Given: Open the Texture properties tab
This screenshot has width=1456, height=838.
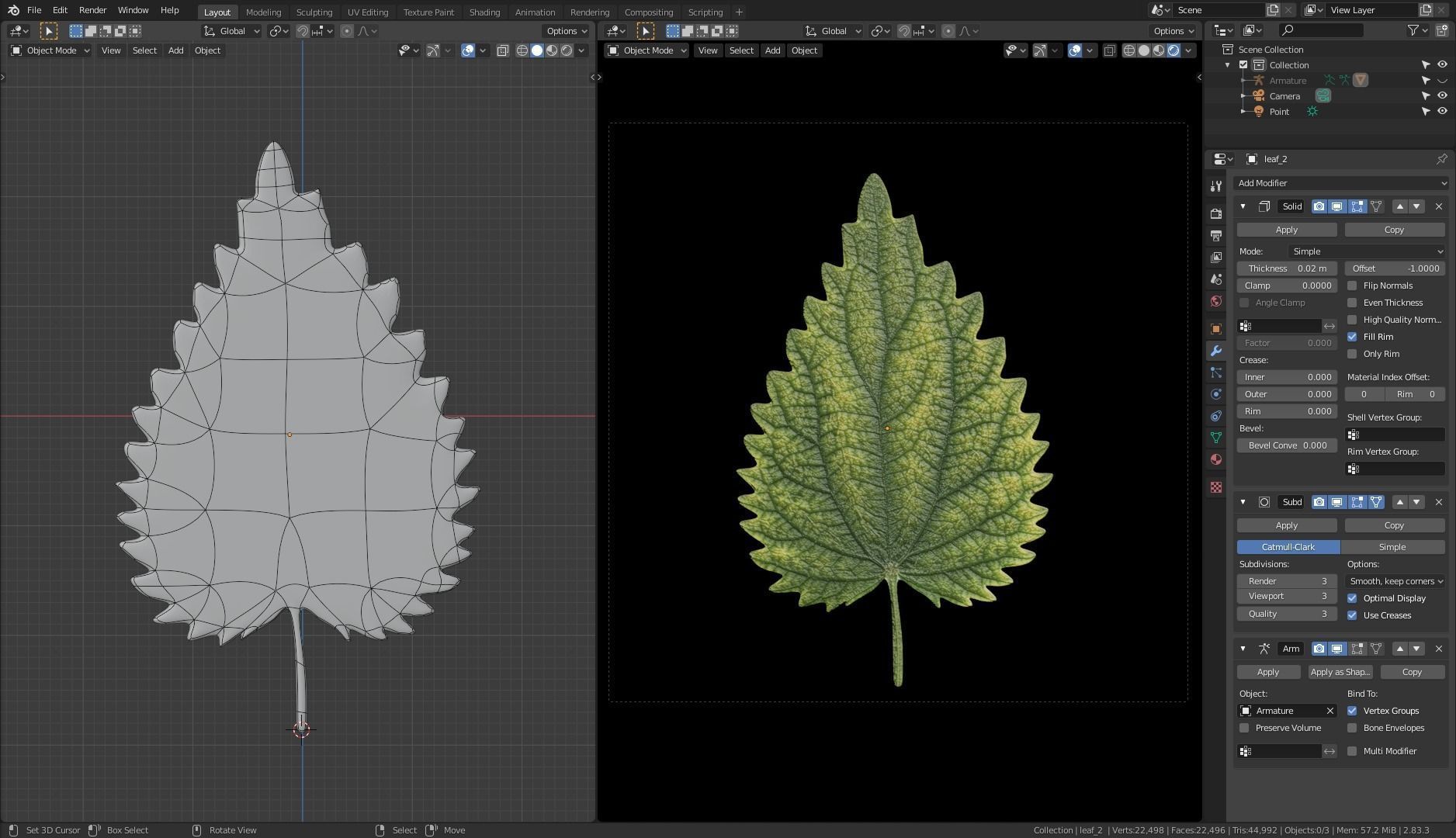Looking at the screenshot, I should [x=1216, y=487].
